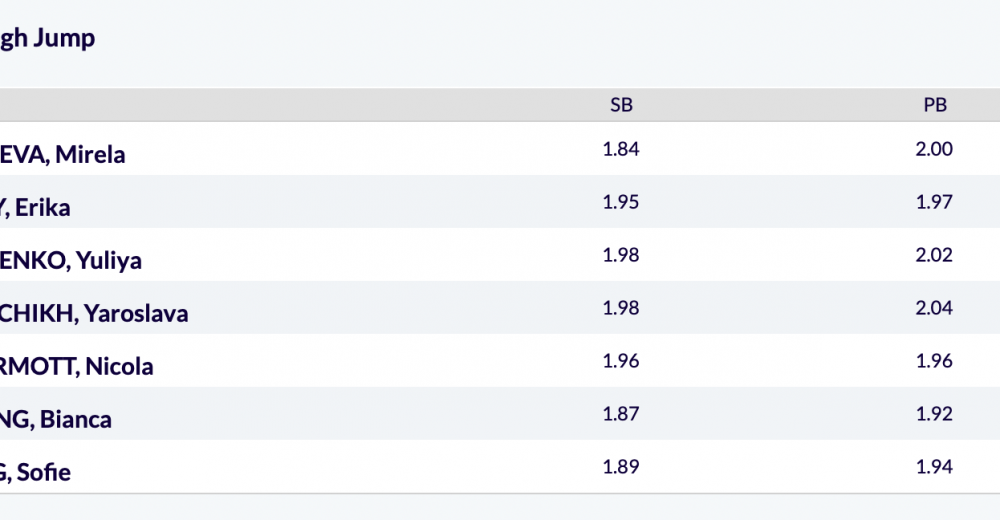This screenshot has height=520, width=1000.
Task: Open NG, Bianca athlete link
Action: click(x=55, y=419)
